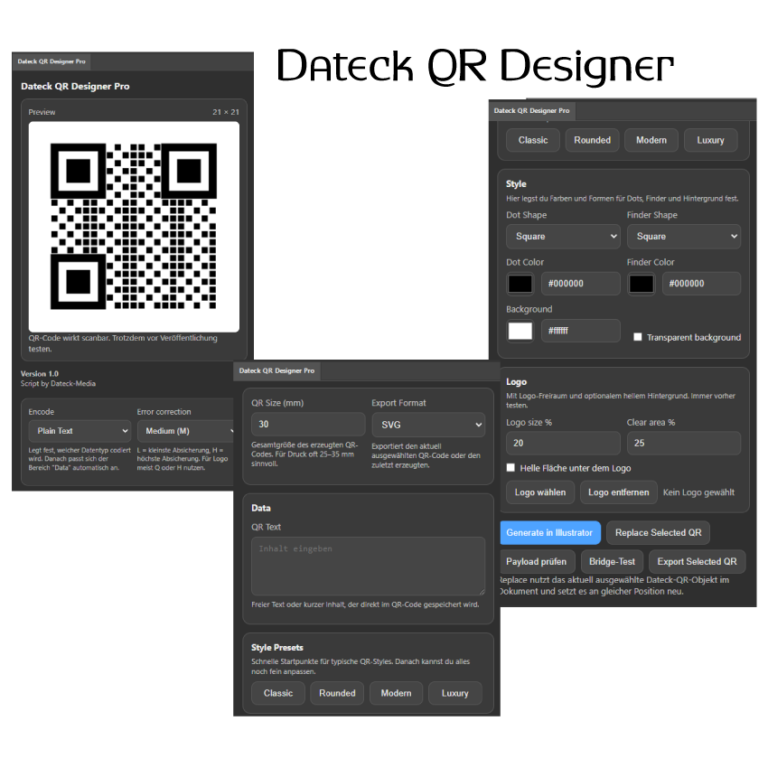Screen dimensions: 768x768
Task: Click the Dot Color hex field #000000
Action: 581,284
